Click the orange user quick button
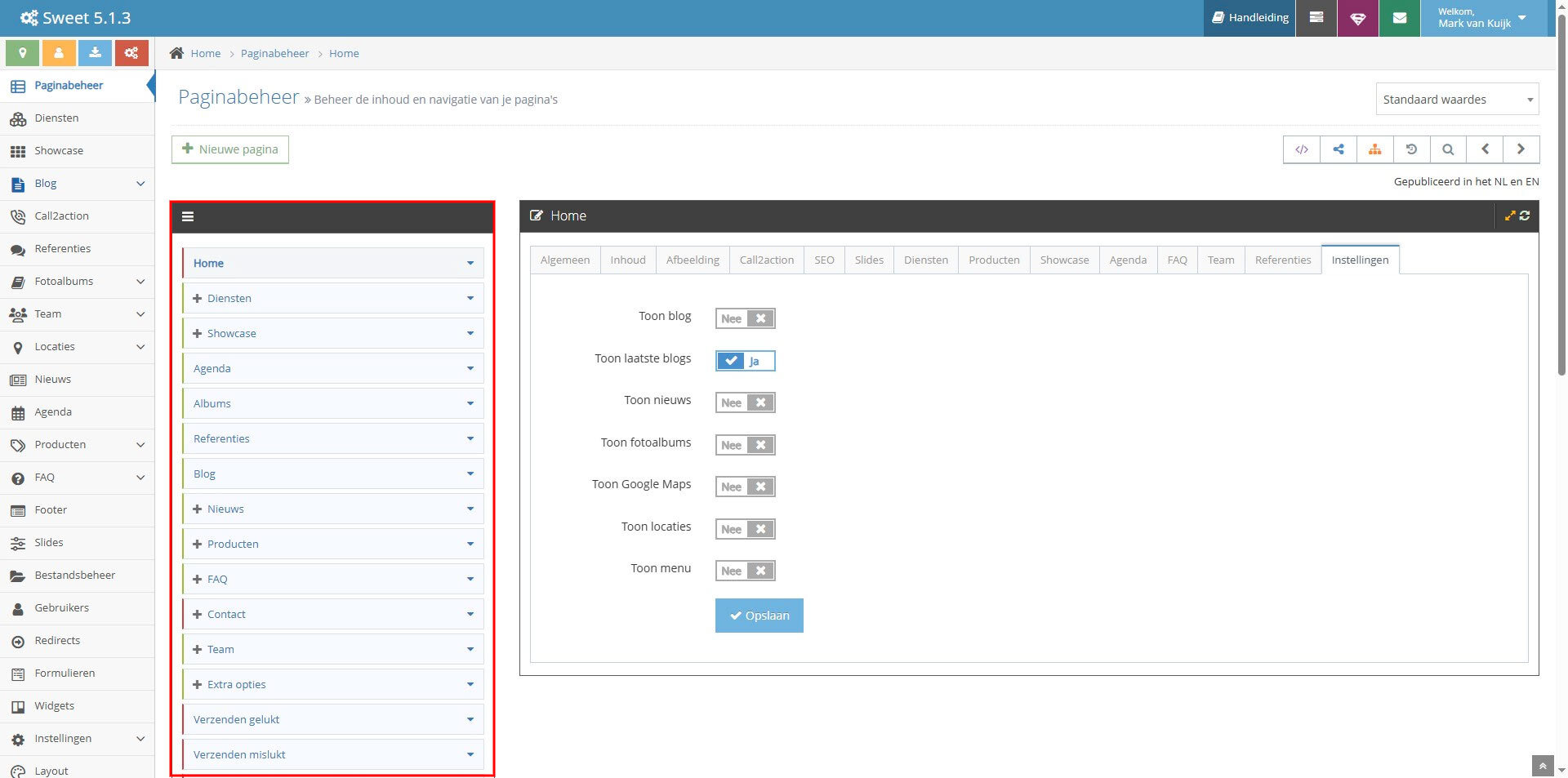The image size is (1568, 778). [59, 53]
